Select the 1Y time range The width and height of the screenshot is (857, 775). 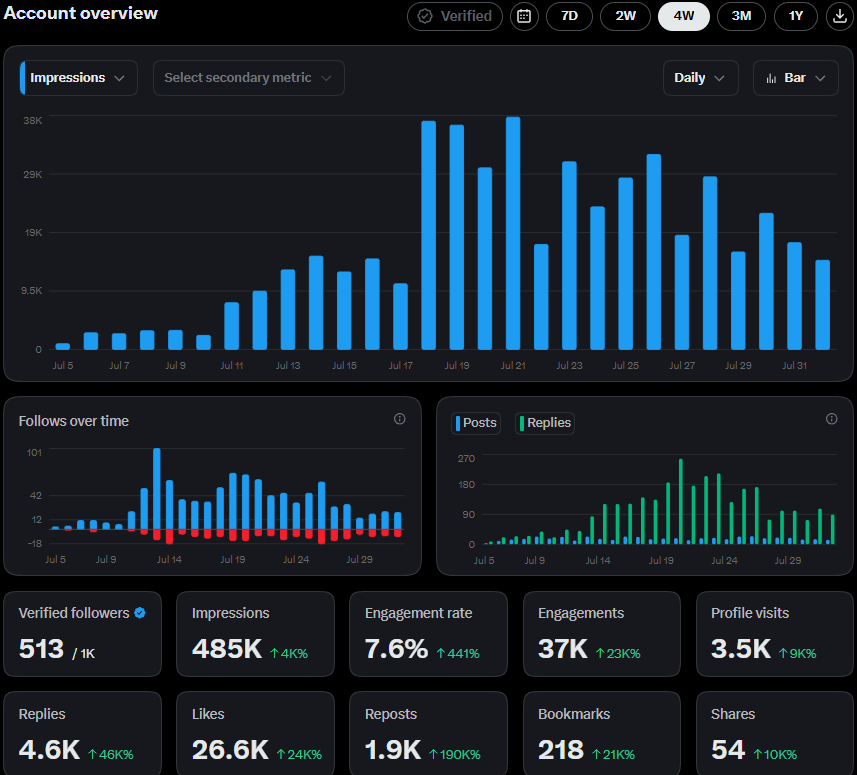(x=796, y=16)
